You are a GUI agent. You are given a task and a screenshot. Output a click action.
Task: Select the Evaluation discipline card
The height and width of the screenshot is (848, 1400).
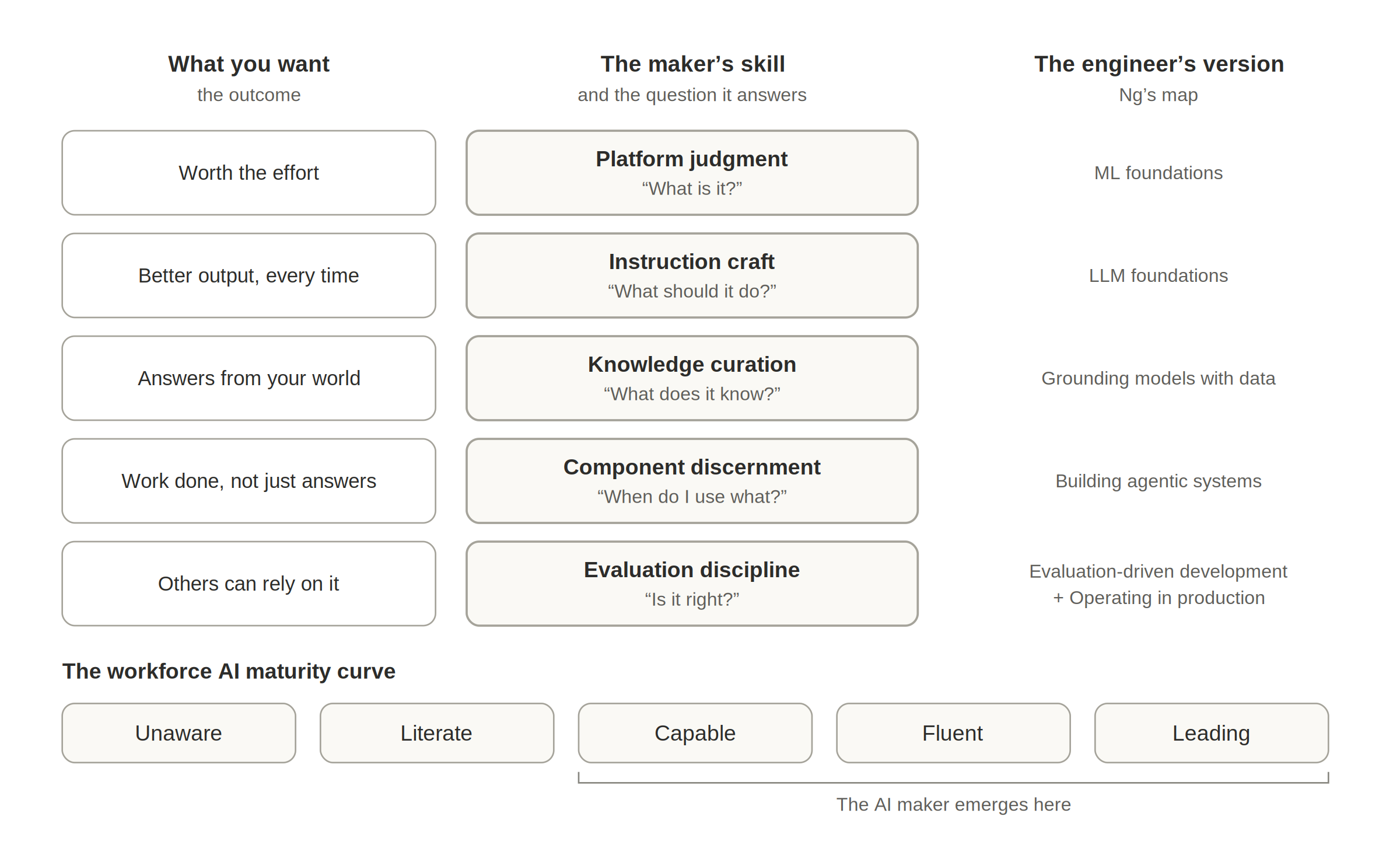coord(692,584)
